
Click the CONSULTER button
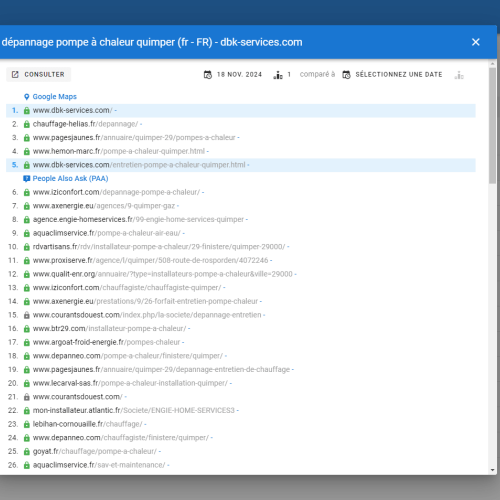(38, 74)
